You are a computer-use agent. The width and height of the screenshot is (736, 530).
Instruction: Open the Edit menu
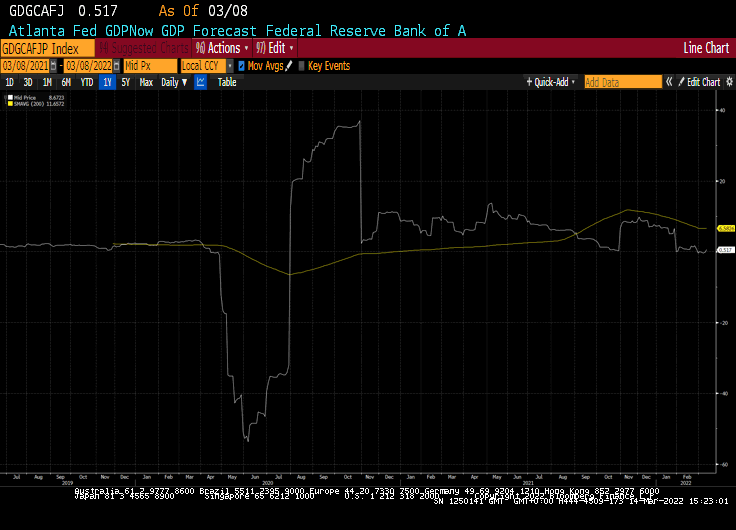click(275, 48)
